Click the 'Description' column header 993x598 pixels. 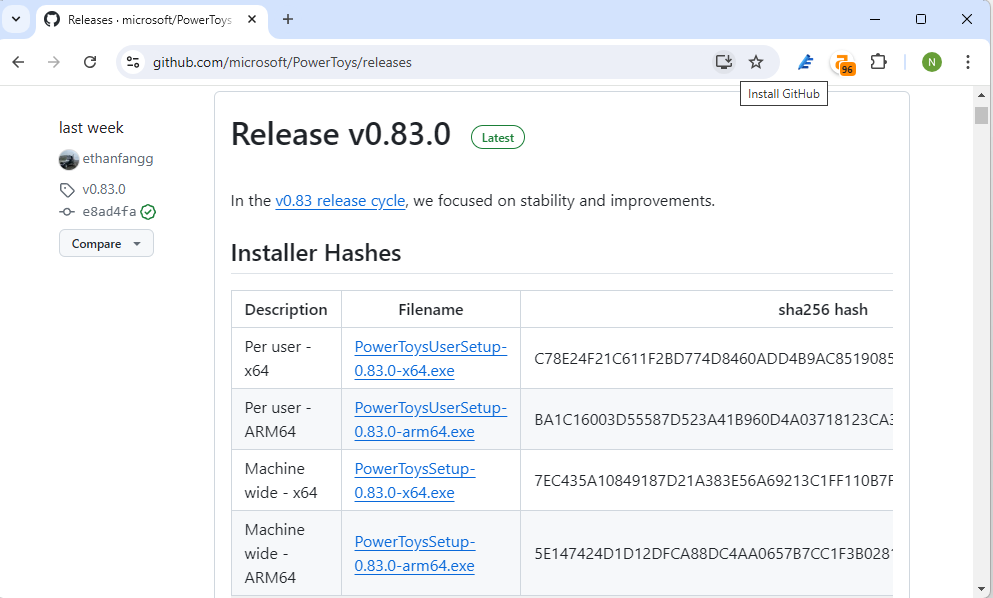[286, 310]
